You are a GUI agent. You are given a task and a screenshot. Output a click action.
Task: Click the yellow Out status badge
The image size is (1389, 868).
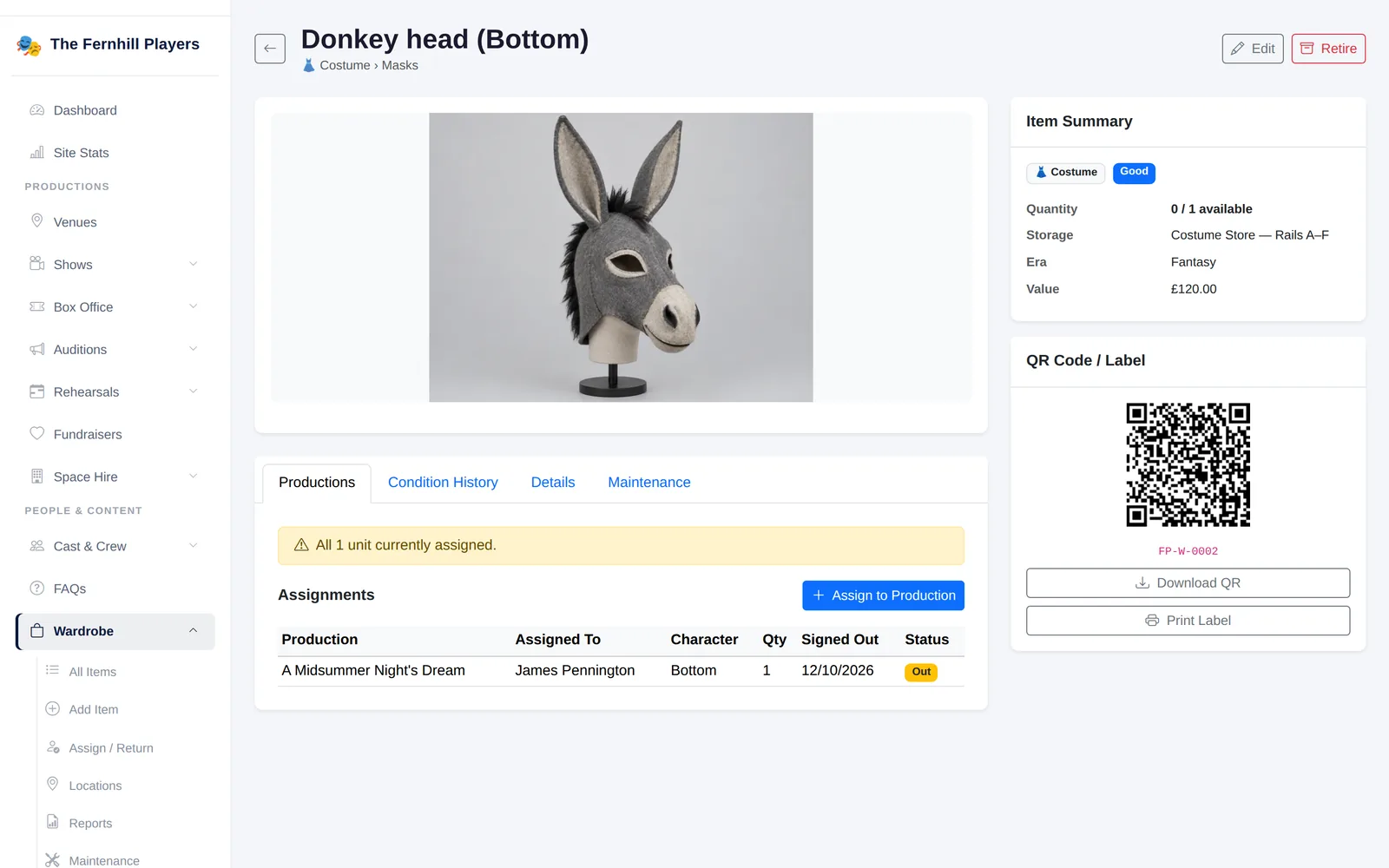coord(921,672)
